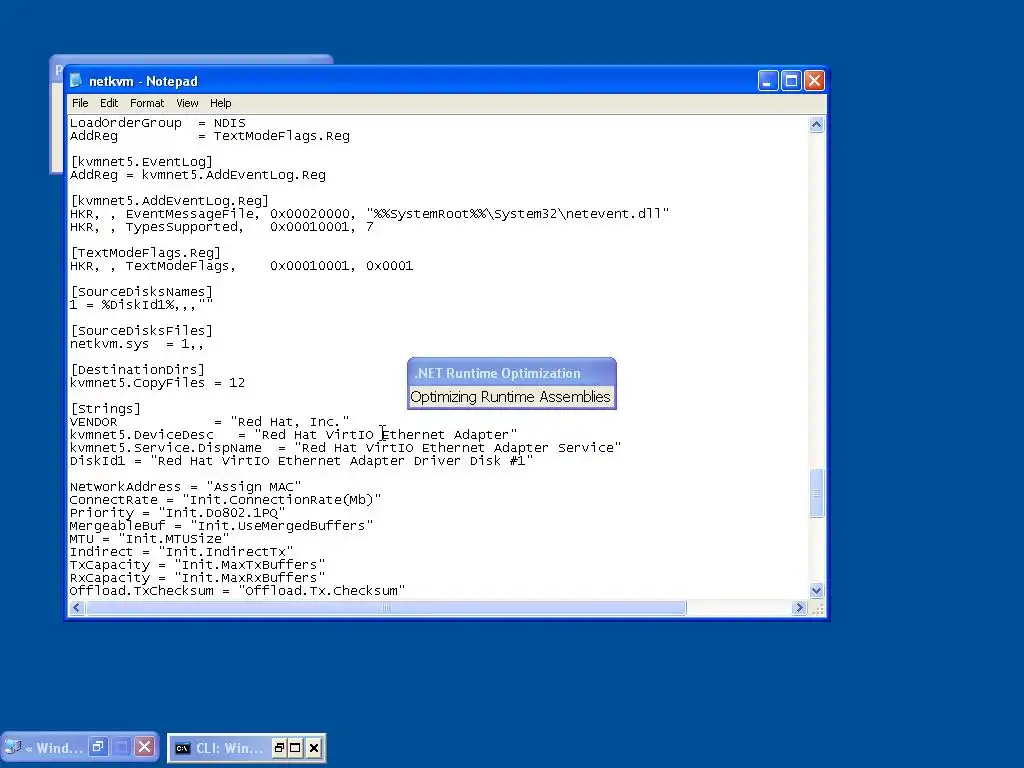
Task: Maximize the netkvm Notepad window
Action: pyautogui.click(x=791, y=81)
